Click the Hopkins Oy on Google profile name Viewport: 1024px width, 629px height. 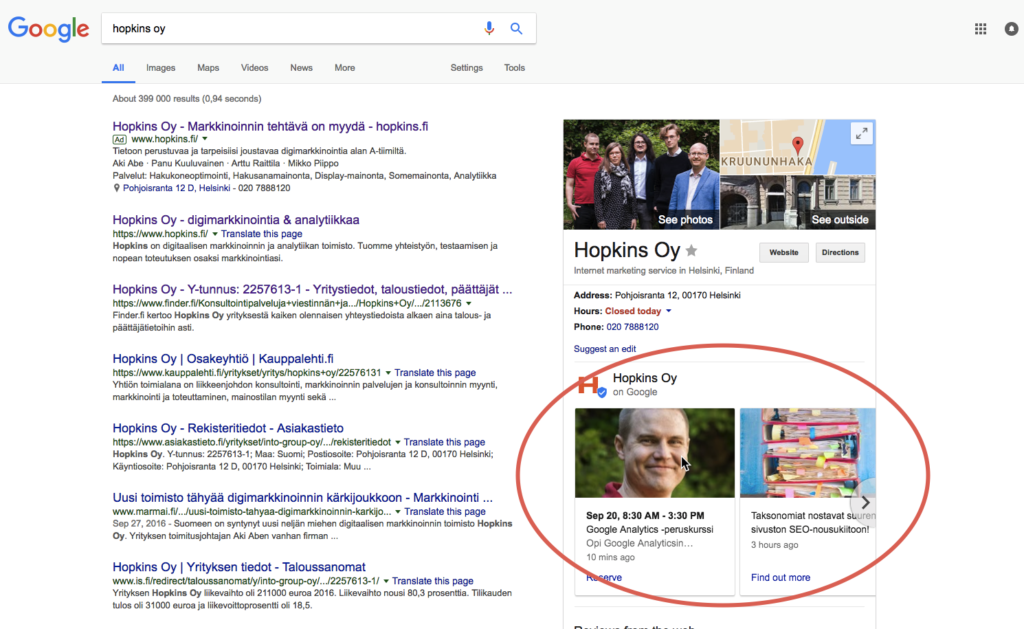click(x=645, y=378)
